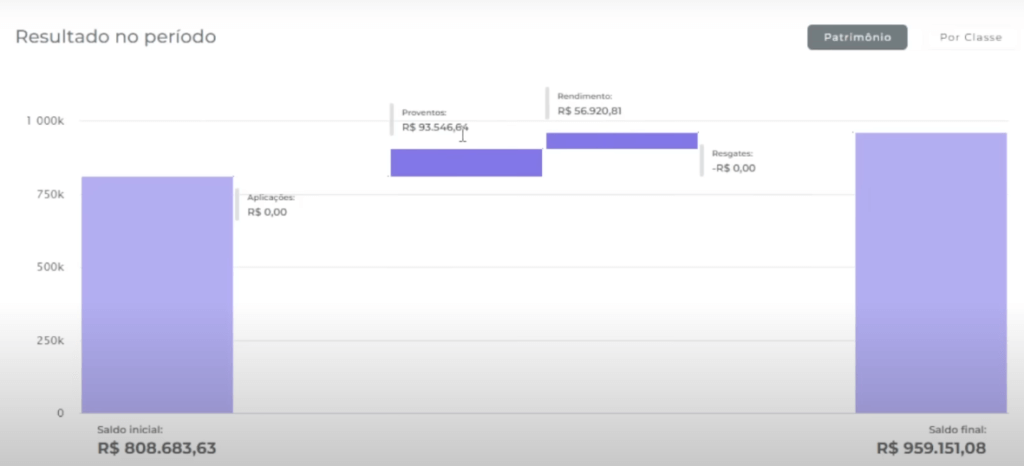
Task: Click the 750k axis label
Action: click(50, 194)
